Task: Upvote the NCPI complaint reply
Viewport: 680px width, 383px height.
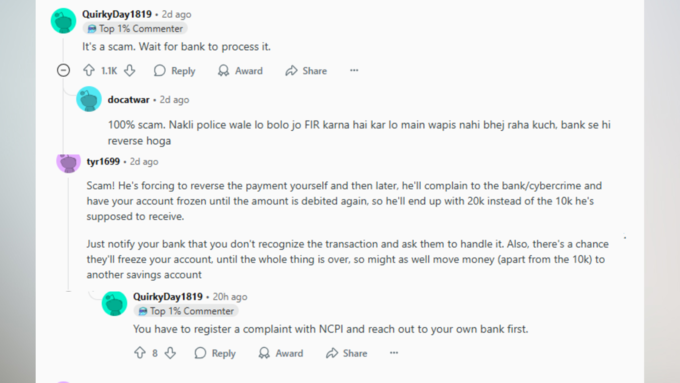Action: [140, 353]
